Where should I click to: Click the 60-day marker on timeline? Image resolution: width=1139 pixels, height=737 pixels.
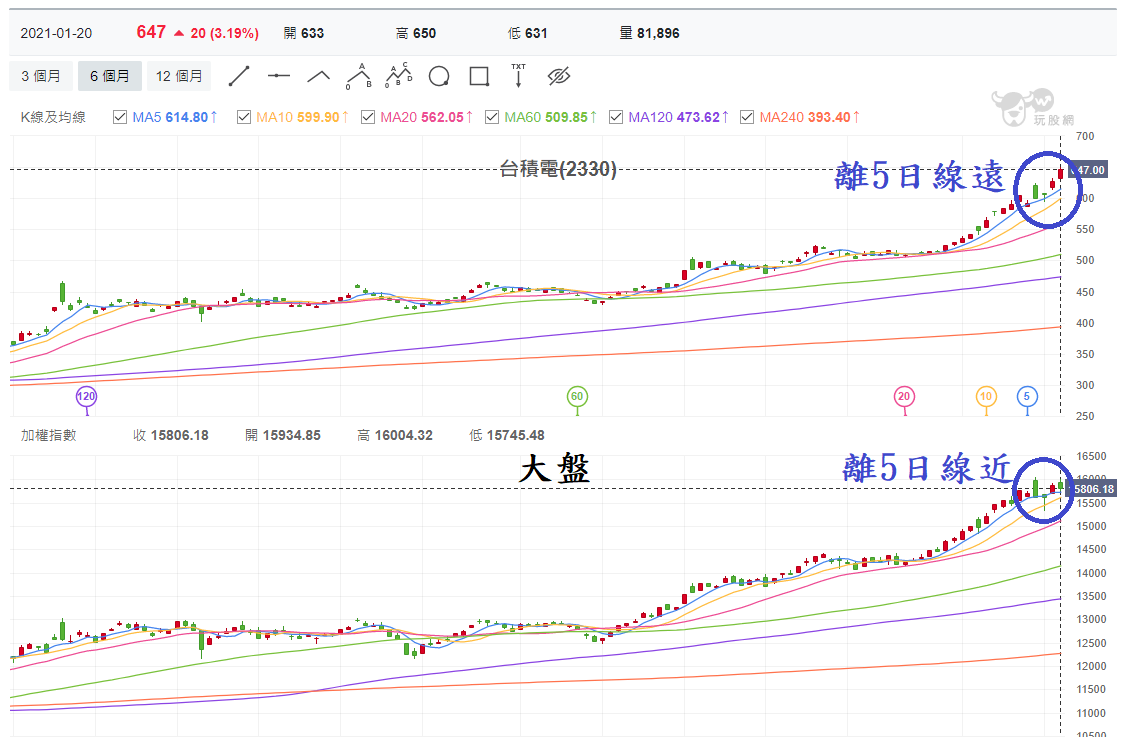click(577, 396)
